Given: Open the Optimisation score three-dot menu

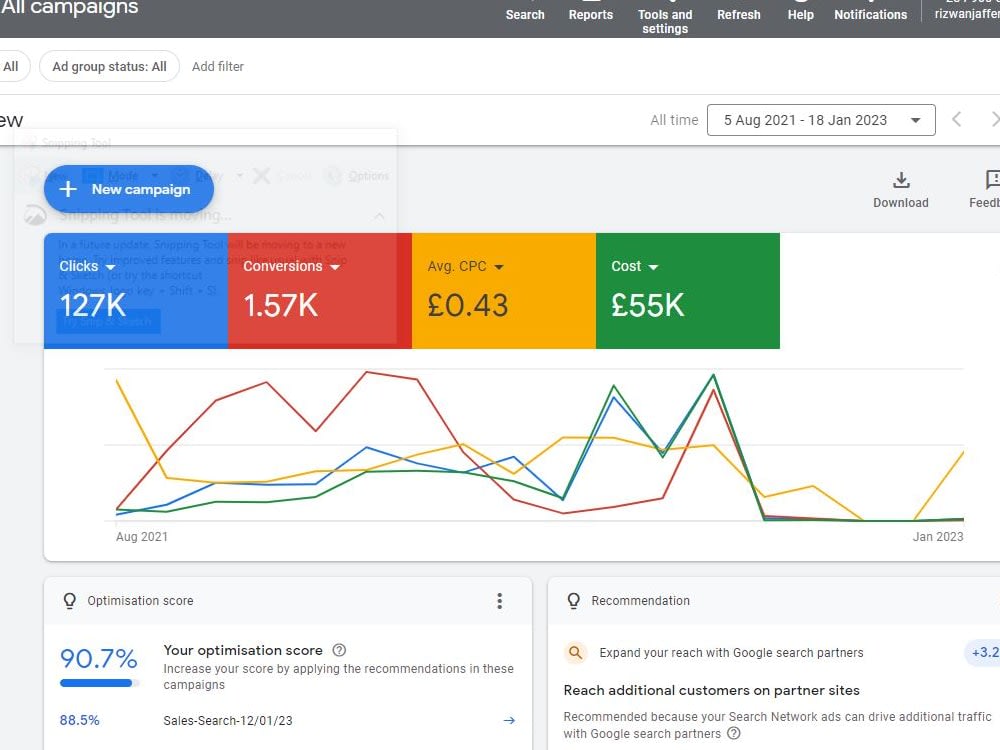Looking at the screenshot, I should pyautogui.click(x=499, y=601).
